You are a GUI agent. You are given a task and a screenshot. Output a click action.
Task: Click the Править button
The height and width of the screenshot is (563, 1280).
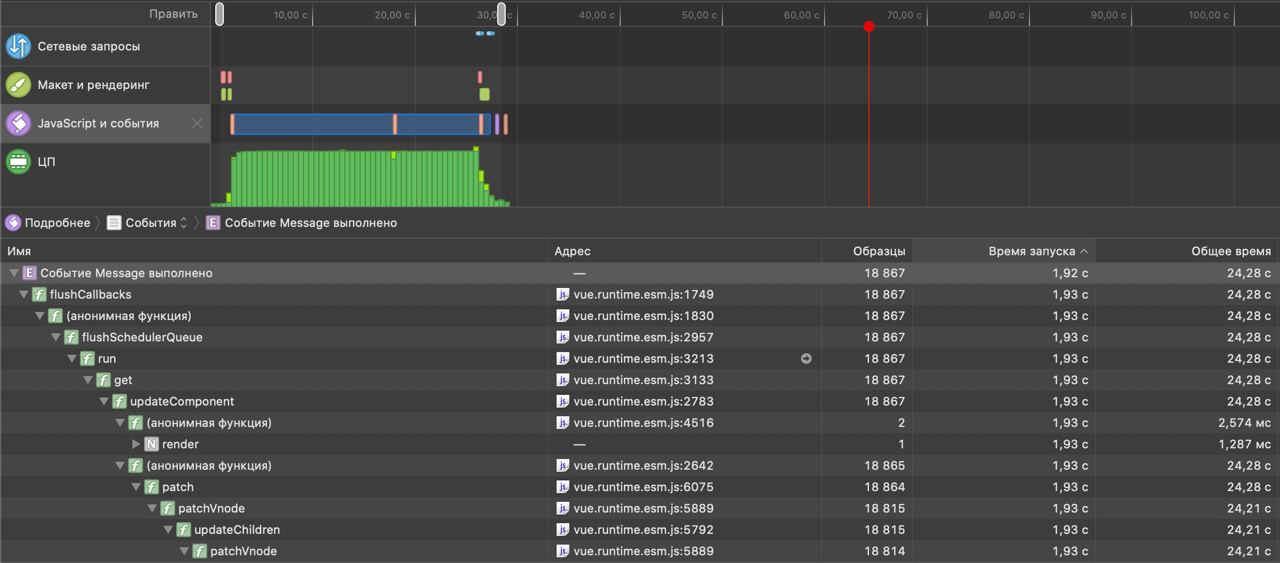coord(173,15)
